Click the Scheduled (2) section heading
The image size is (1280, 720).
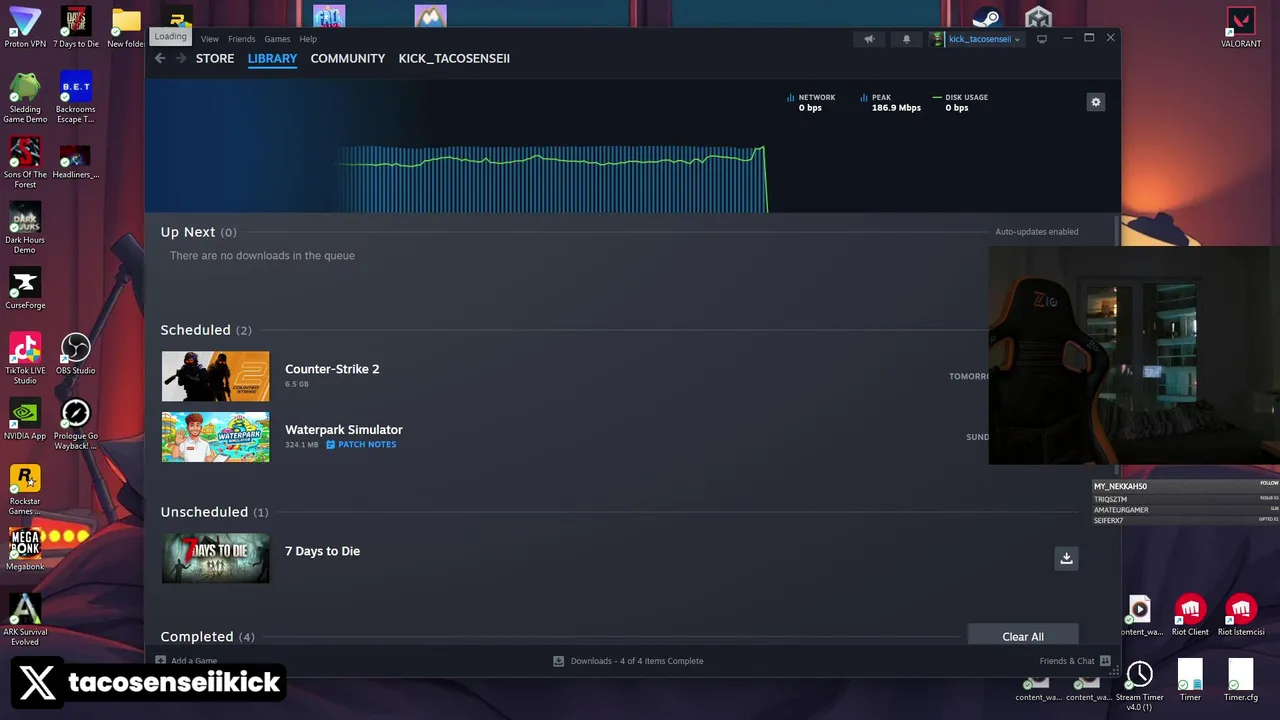[x=206, y=330]
